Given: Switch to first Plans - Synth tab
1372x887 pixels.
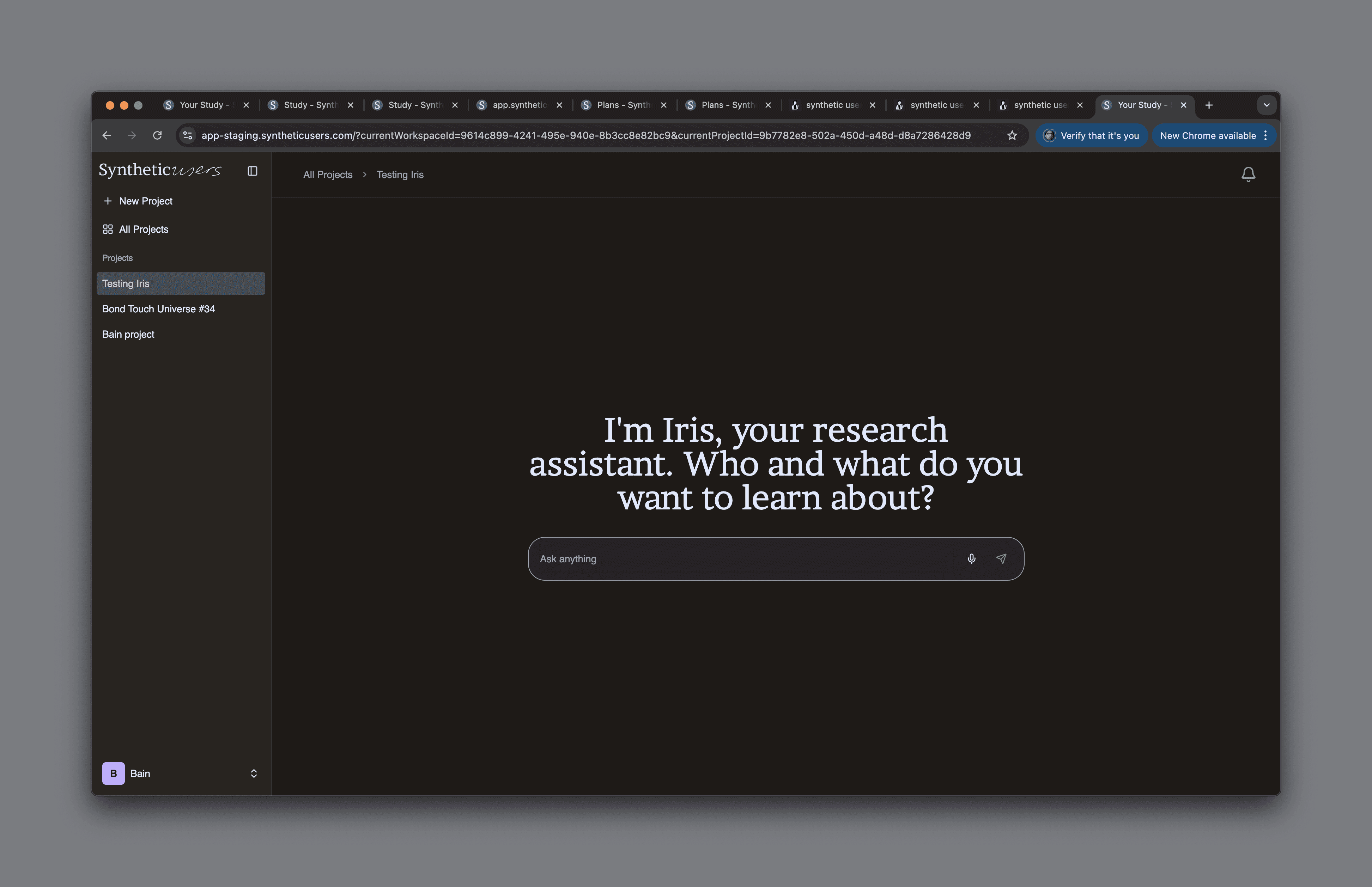Looking at the screenshot, I should pos(623,105).
